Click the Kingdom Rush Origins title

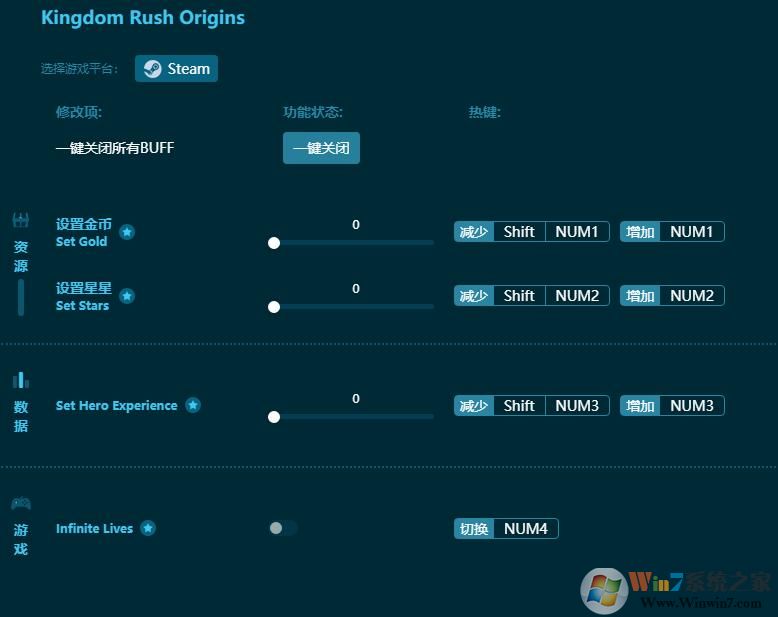coord(143,18)
